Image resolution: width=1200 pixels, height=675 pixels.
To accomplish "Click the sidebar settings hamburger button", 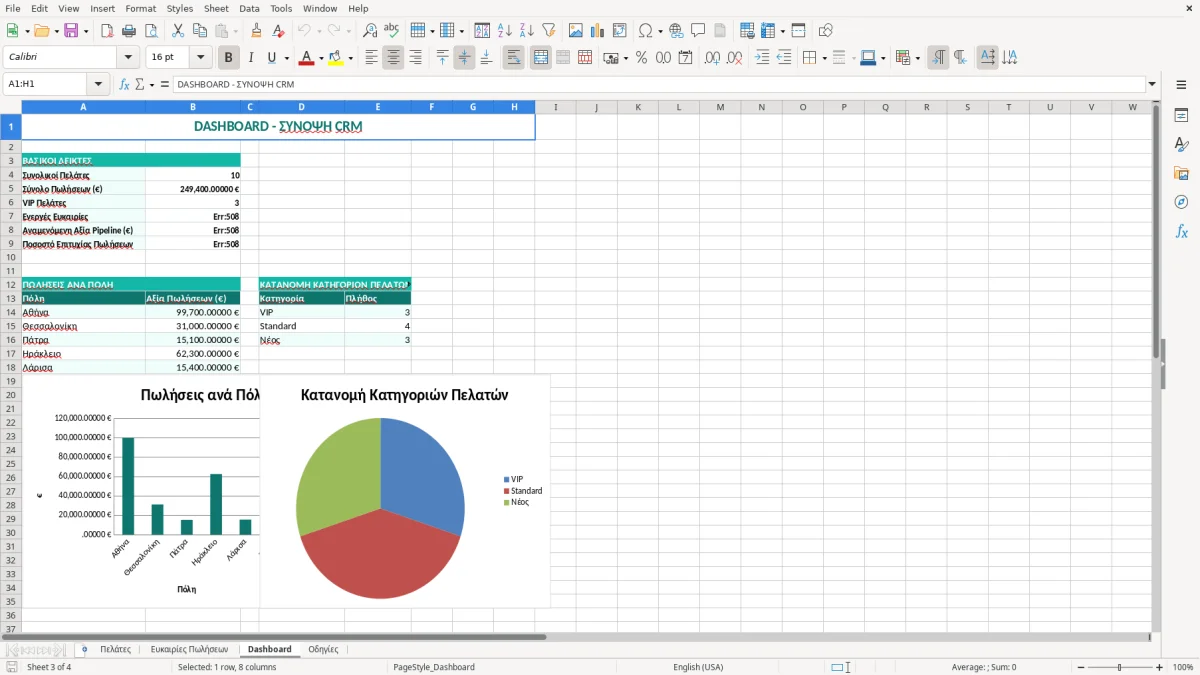I will [x=1181, y=86].
